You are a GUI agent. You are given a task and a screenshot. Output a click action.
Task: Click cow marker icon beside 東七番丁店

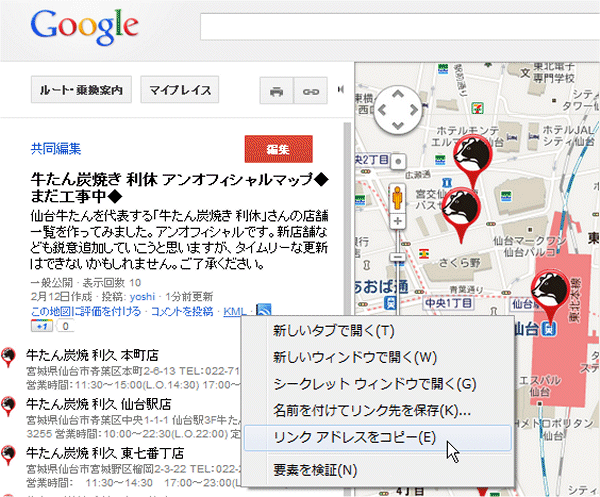click(8, 455)
